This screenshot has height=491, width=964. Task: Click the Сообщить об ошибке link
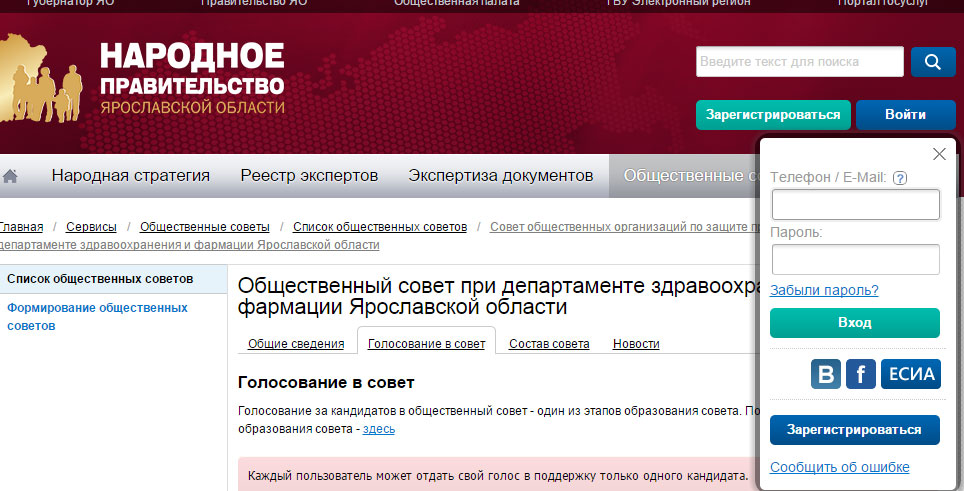tap(839, 468)
